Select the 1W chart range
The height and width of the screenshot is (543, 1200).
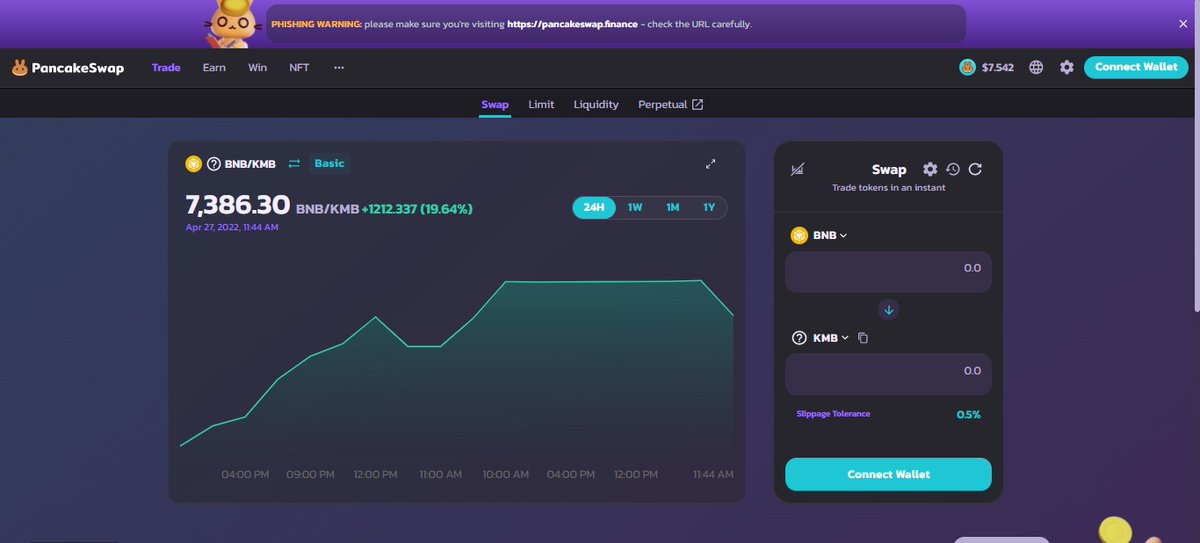(635, 207)
